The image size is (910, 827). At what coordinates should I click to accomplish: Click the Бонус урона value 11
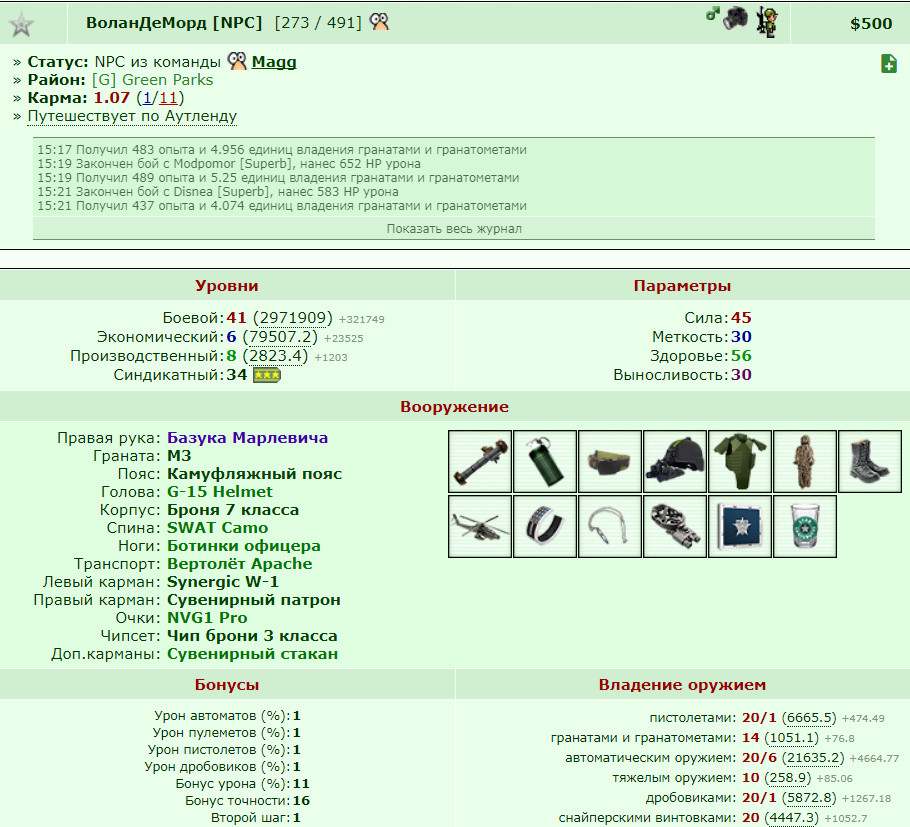point(301,783)
